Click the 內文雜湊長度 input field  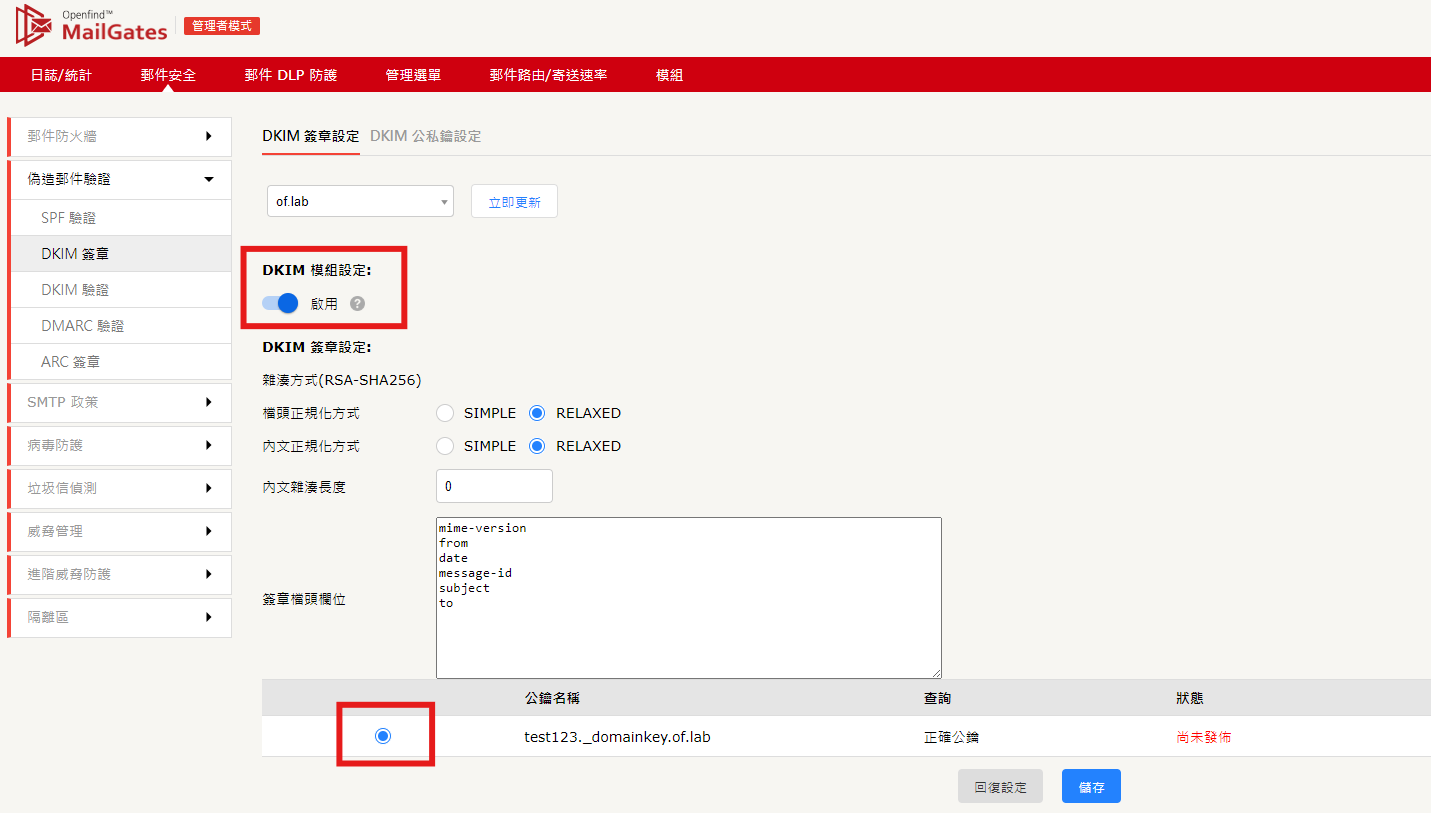tap(494, 485)
